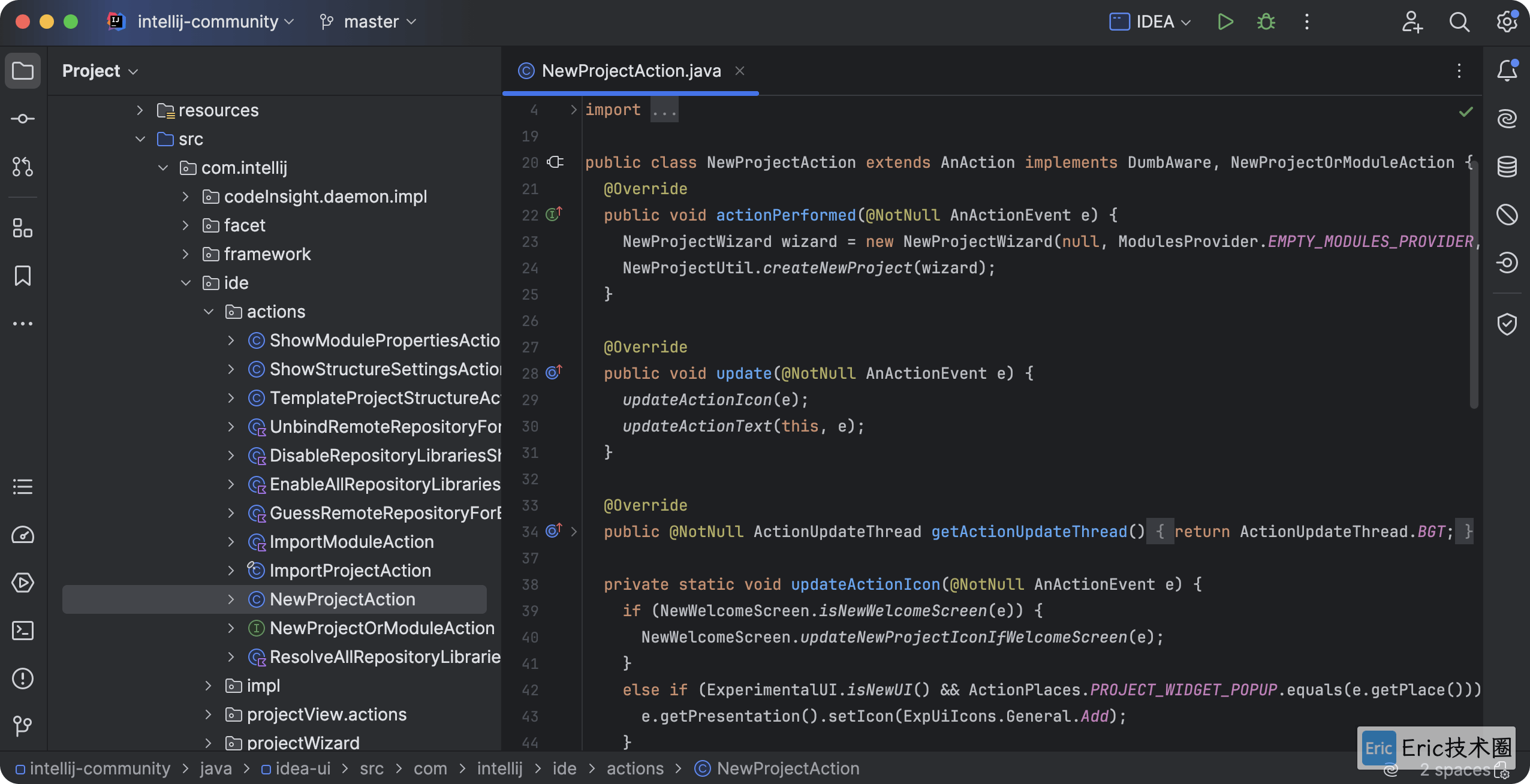Open the circular-arrow tool window icon below the circle-slash icon
This screenshot has height=784, width=1530.
pos(1507,262)
